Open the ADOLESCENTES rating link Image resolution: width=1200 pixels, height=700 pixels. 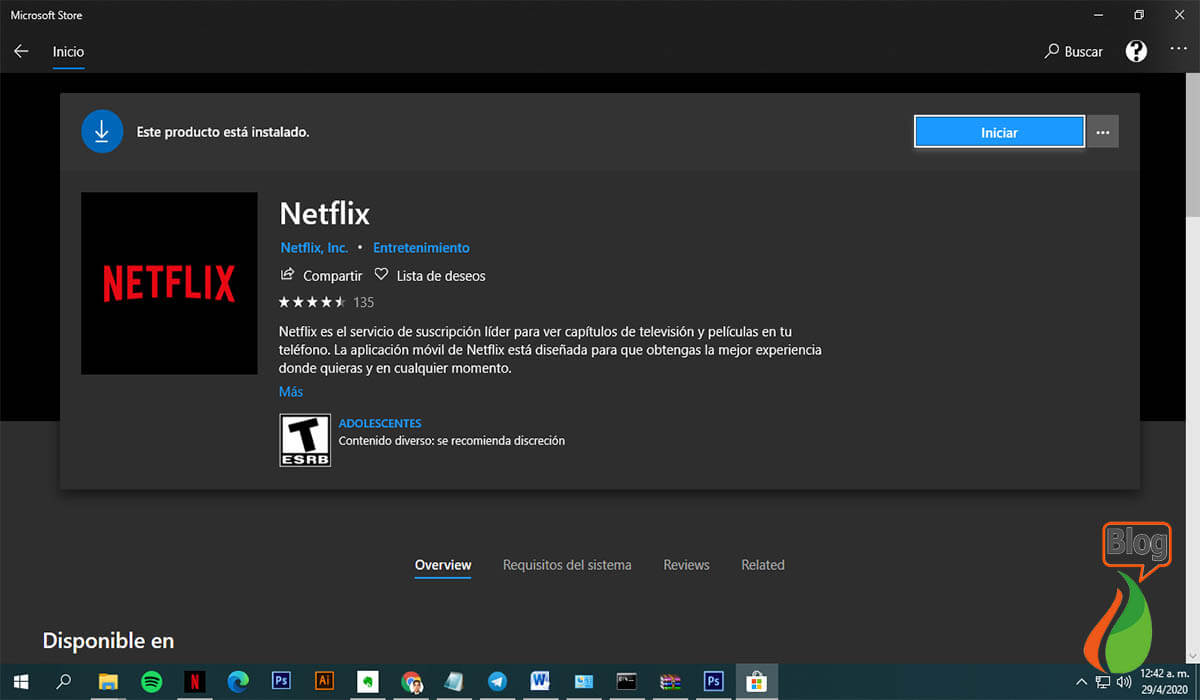tap(380, 423)
